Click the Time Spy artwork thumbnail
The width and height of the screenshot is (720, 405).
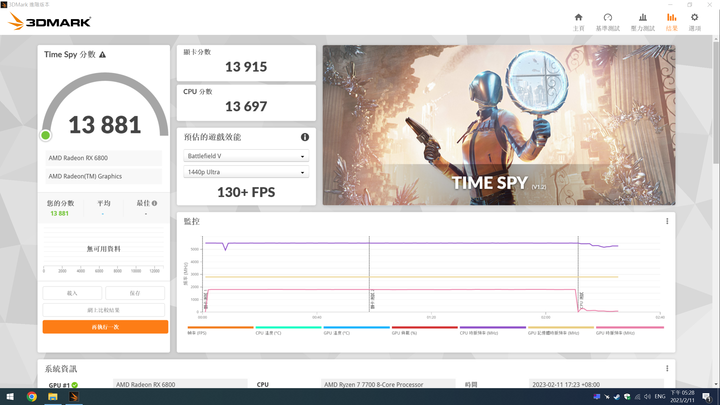(499, 125)
